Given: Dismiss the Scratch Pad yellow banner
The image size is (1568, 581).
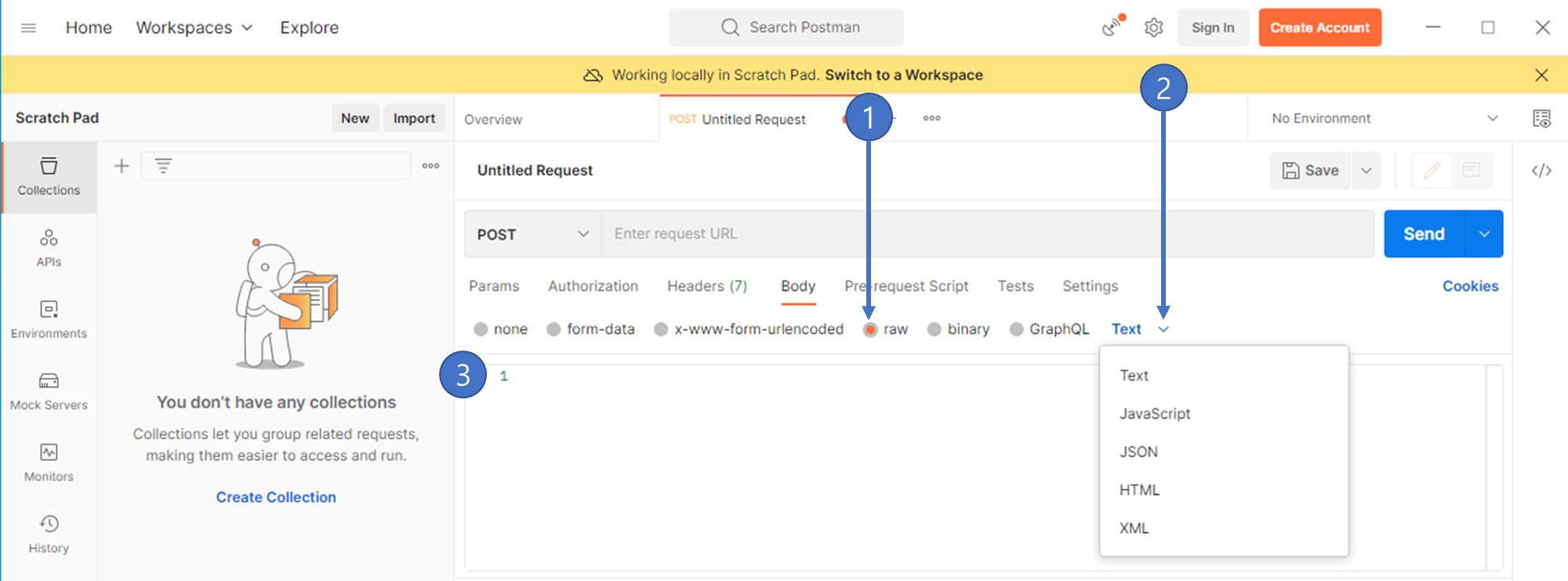Looking at the screenshot, I should (x=1541, y=74).
